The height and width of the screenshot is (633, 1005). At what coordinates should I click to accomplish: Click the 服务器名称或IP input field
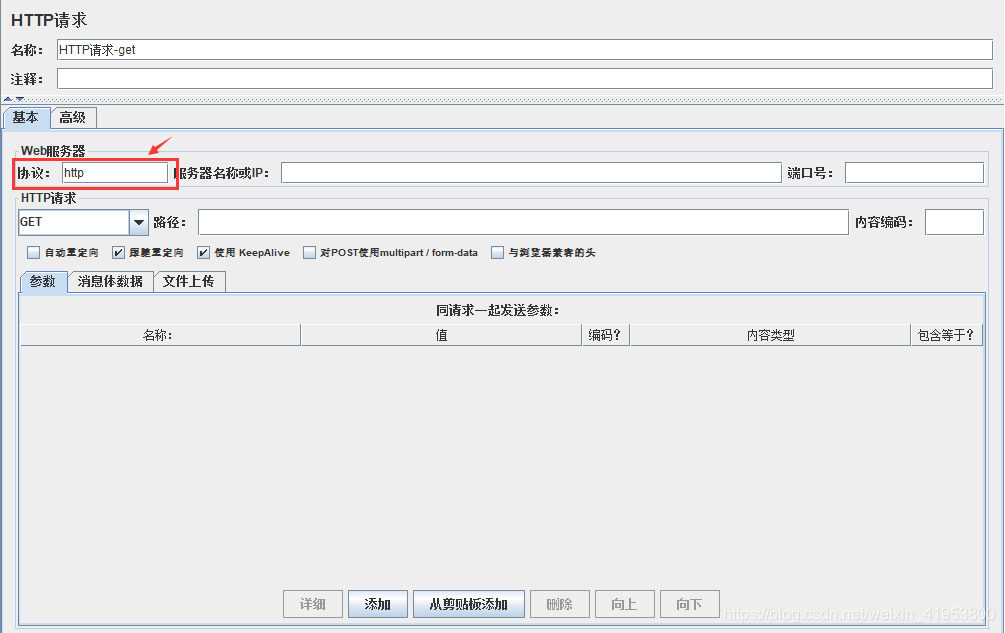(531, 173)
